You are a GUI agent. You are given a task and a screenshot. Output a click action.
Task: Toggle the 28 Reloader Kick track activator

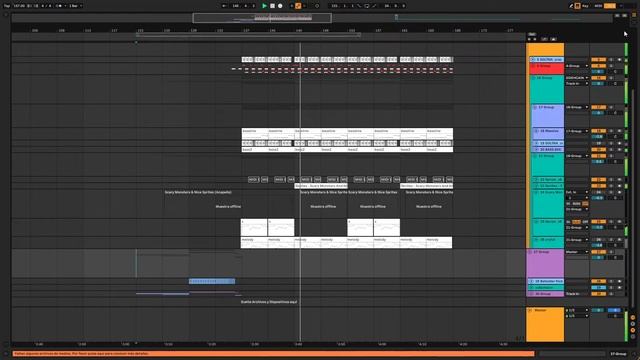(x=598, y=281)
